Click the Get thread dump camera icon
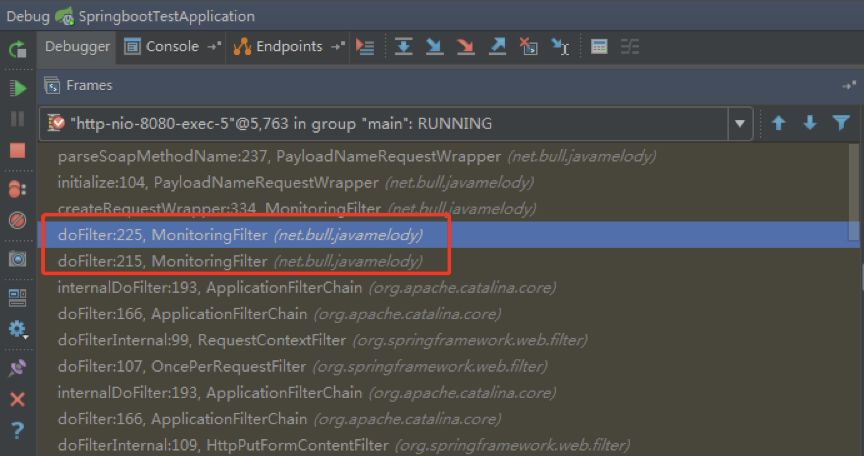The width and height of the screenshot is (864, 456). [x=17, y=259]
